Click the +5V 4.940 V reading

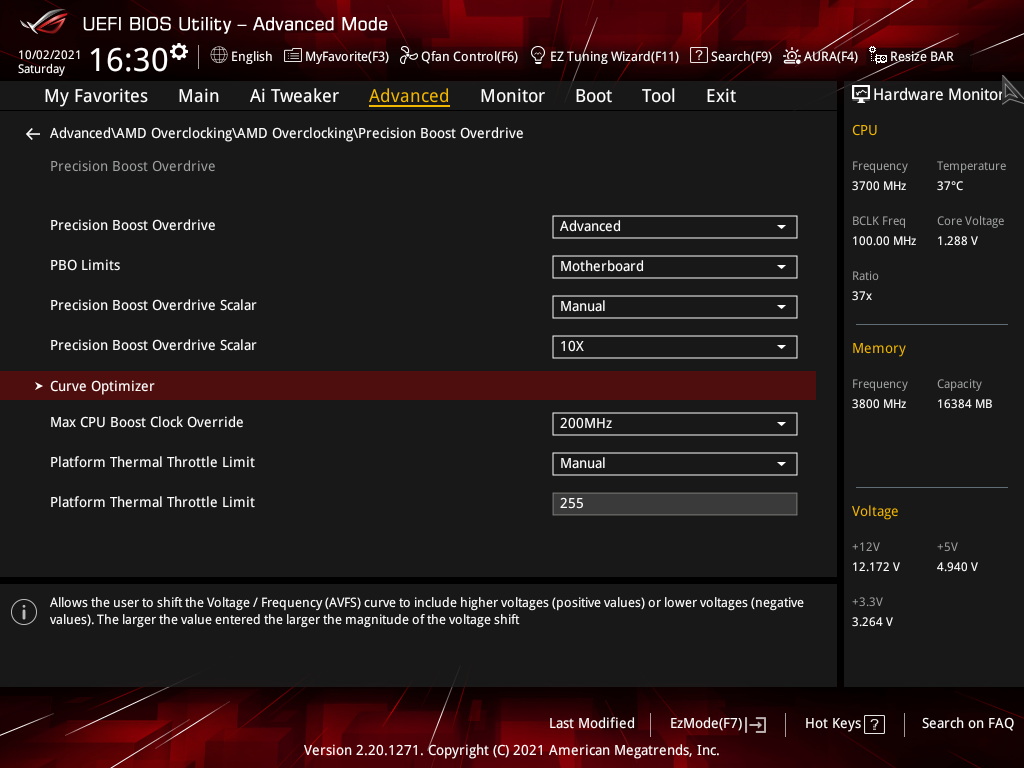coord(957,567)
